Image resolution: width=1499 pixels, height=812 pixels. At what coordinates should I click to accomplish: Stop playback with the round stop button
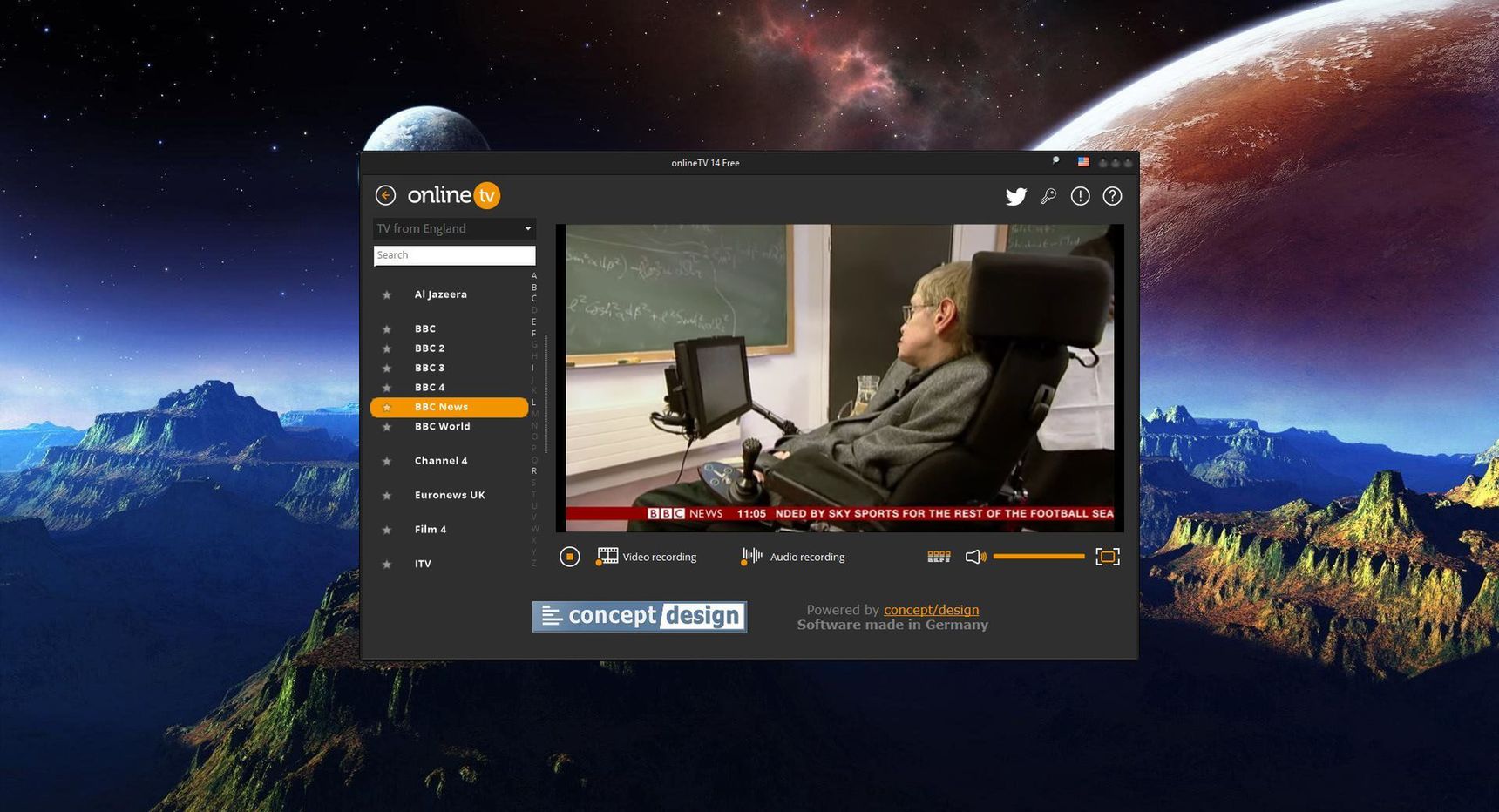(x=569, y=556)
